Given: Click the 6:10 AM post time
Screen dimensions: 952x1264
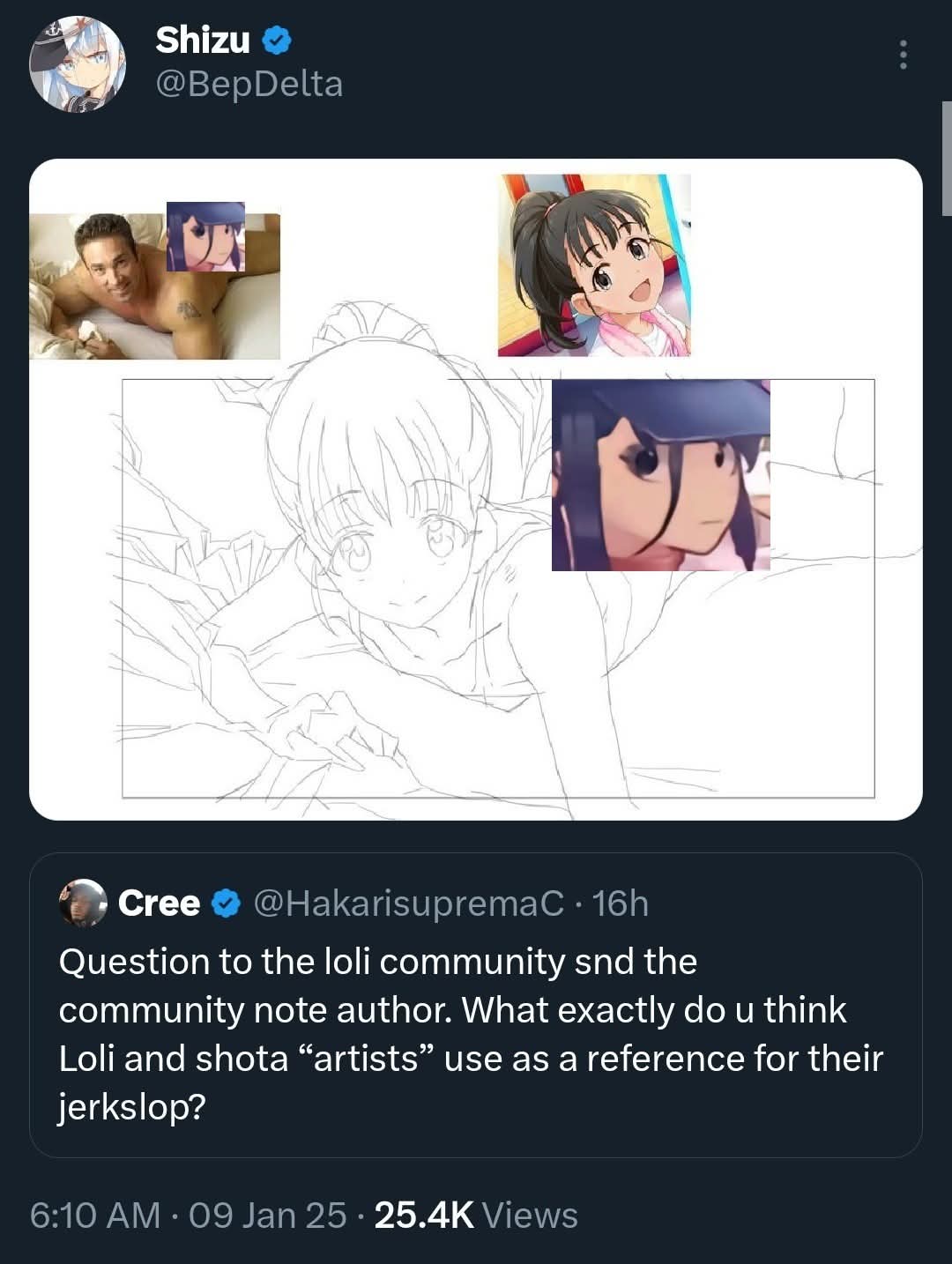Looking at the screenshot, I should (95, 1216).
